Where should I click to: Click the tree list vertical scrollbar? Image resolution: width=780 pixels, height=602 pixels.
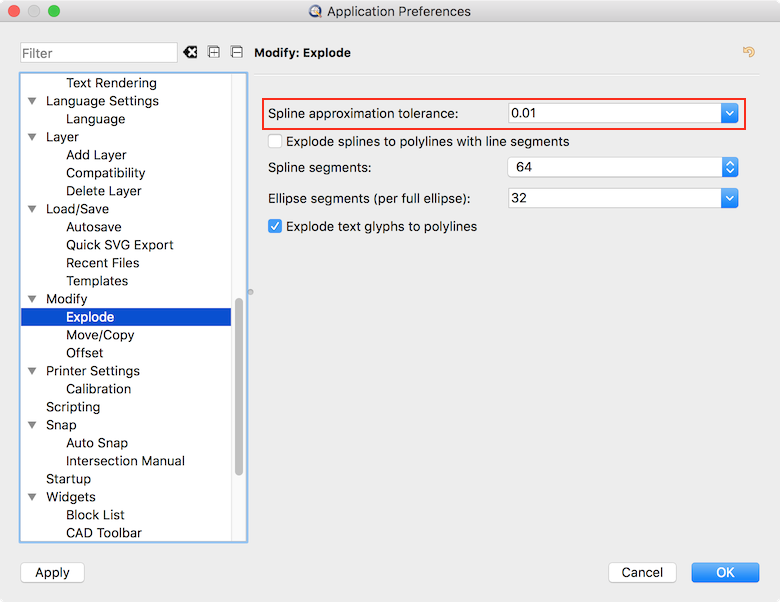click(239, 387)
